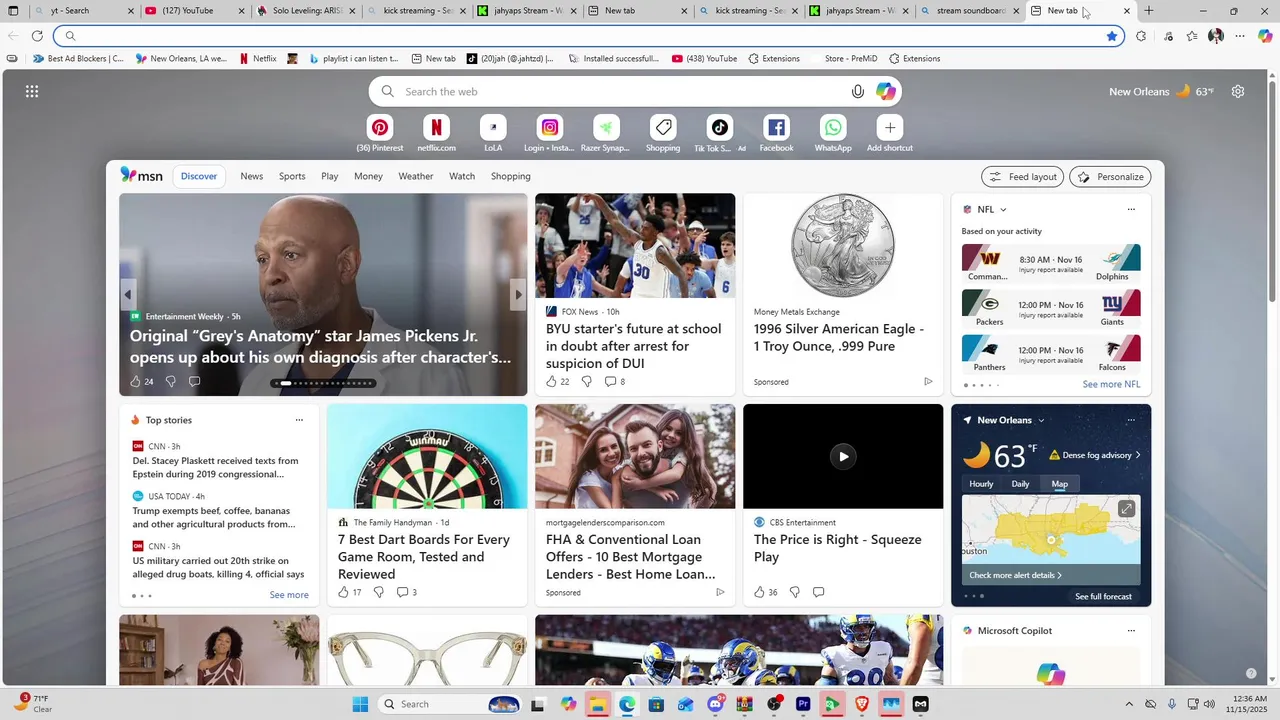Viewport: 1280px width, 720px height.
Task: Expand the weather map to full view
Action: (x=1126, y=510)
